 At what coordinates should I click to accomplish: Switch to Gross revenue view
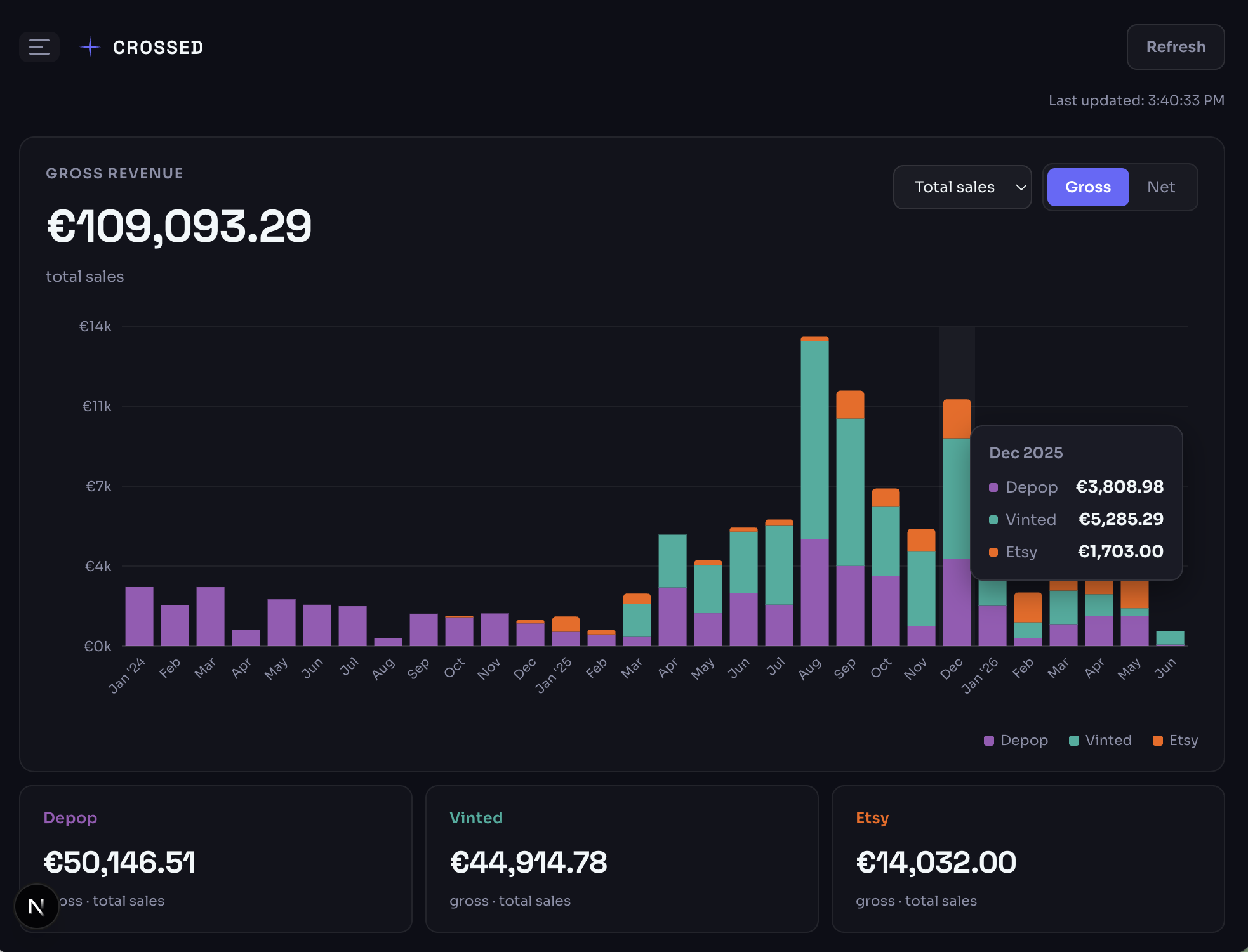(1087, 187)
